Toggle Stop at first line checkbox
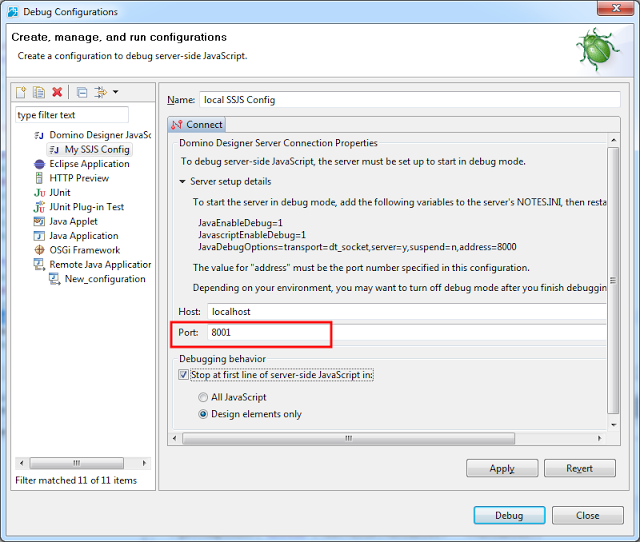Image resolution: width=640 pixels, height=542 pixels. [183, 375]
